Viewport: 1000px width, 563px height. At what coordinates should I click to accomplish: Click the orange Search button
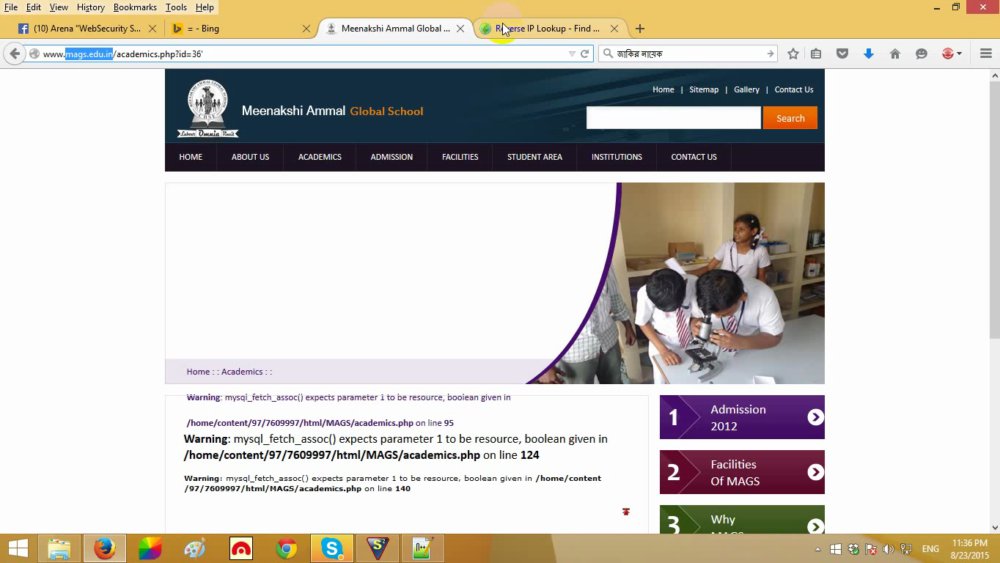point(790,118)
